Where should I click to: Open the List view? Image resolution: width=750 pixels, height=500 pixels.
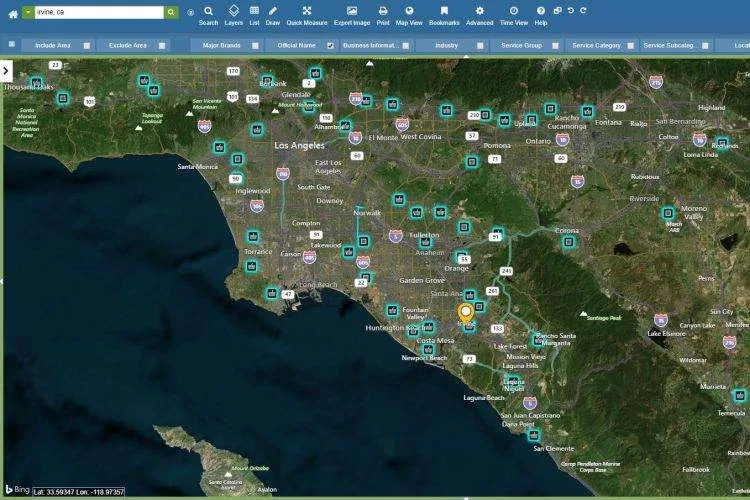coord(254,16)
